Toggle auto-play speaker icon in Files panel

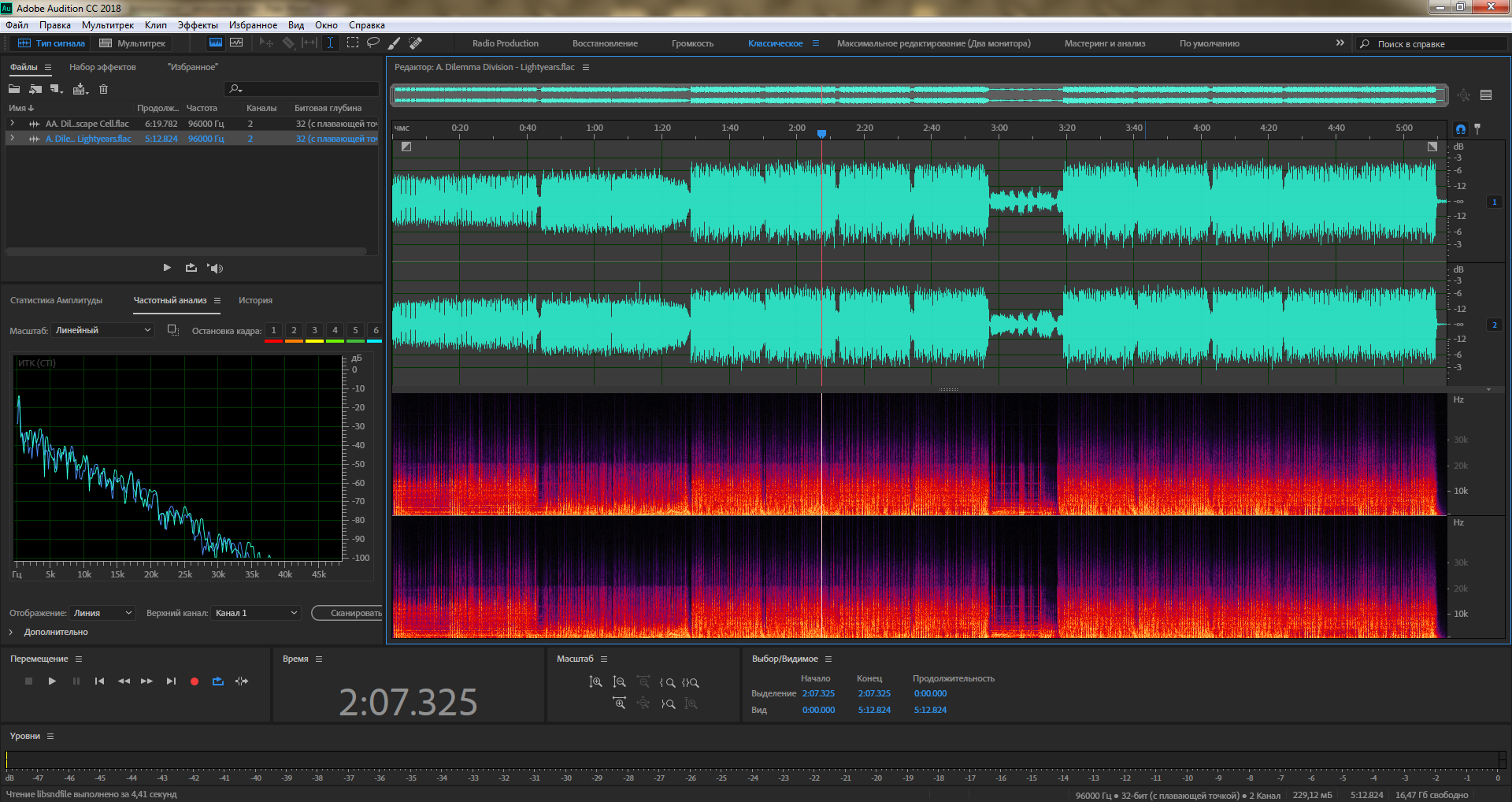tap(215, 268)
